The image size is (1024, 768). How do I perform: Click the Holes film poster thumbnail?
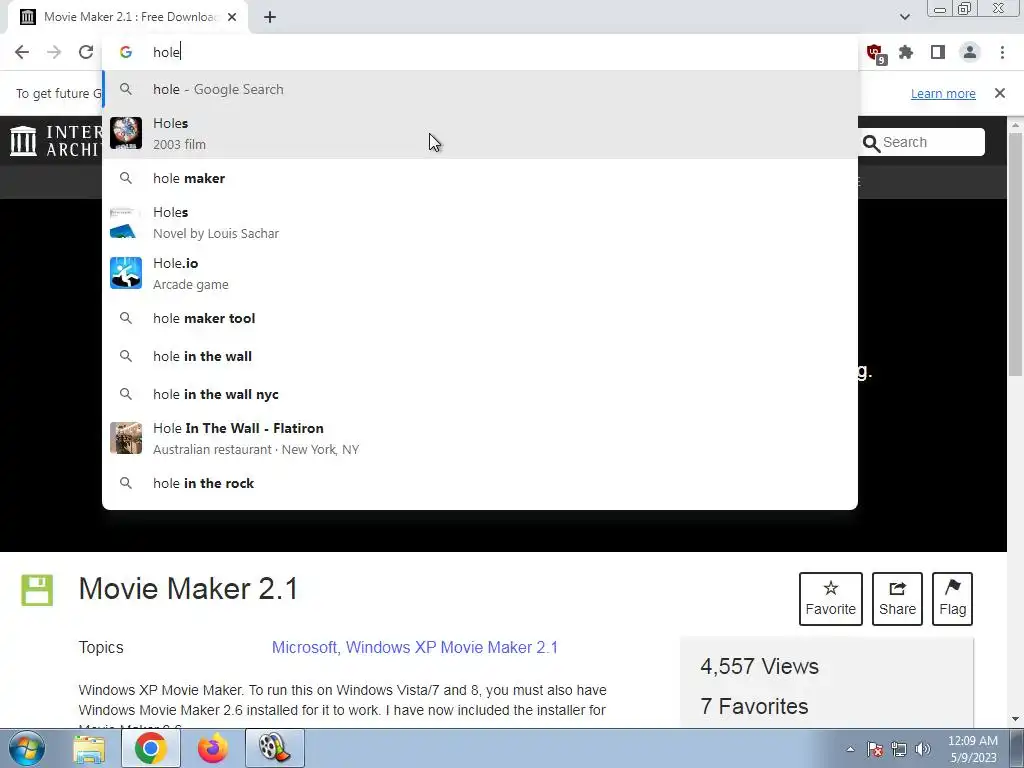(x=126, y=133)
